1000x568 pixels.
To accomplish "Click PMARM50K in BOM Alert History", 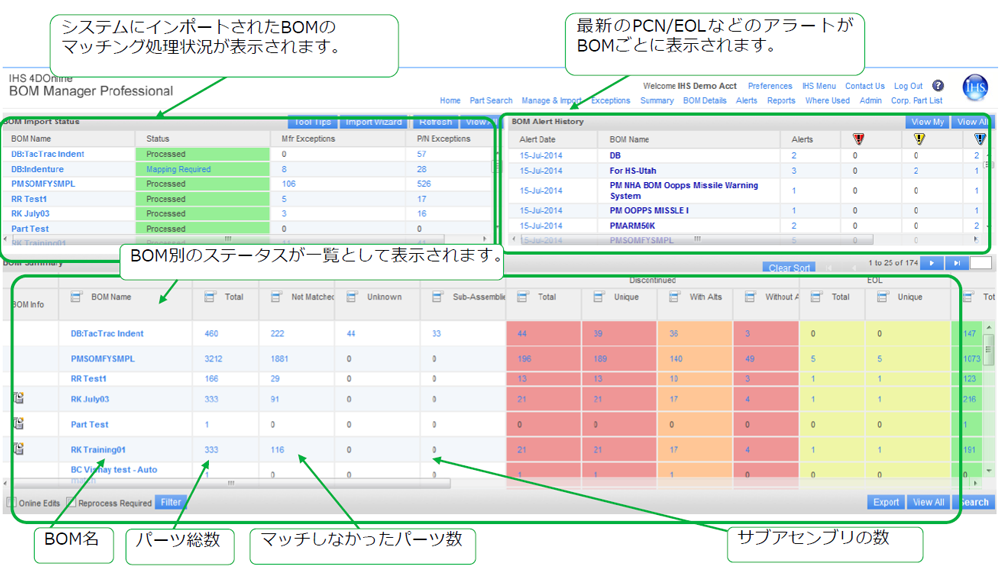I will point(632,226).
